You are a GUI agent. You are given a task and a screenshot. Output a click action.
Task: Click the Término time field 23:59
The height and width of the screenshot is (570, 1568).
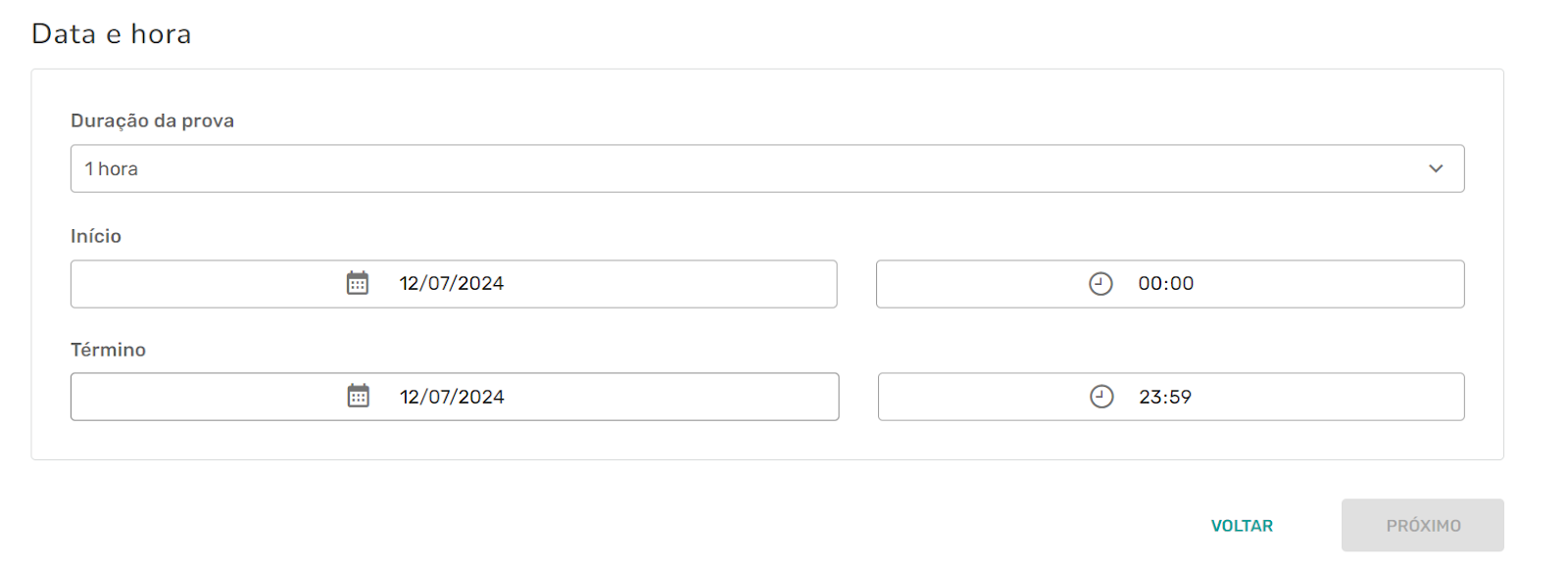coord(1165,397)
